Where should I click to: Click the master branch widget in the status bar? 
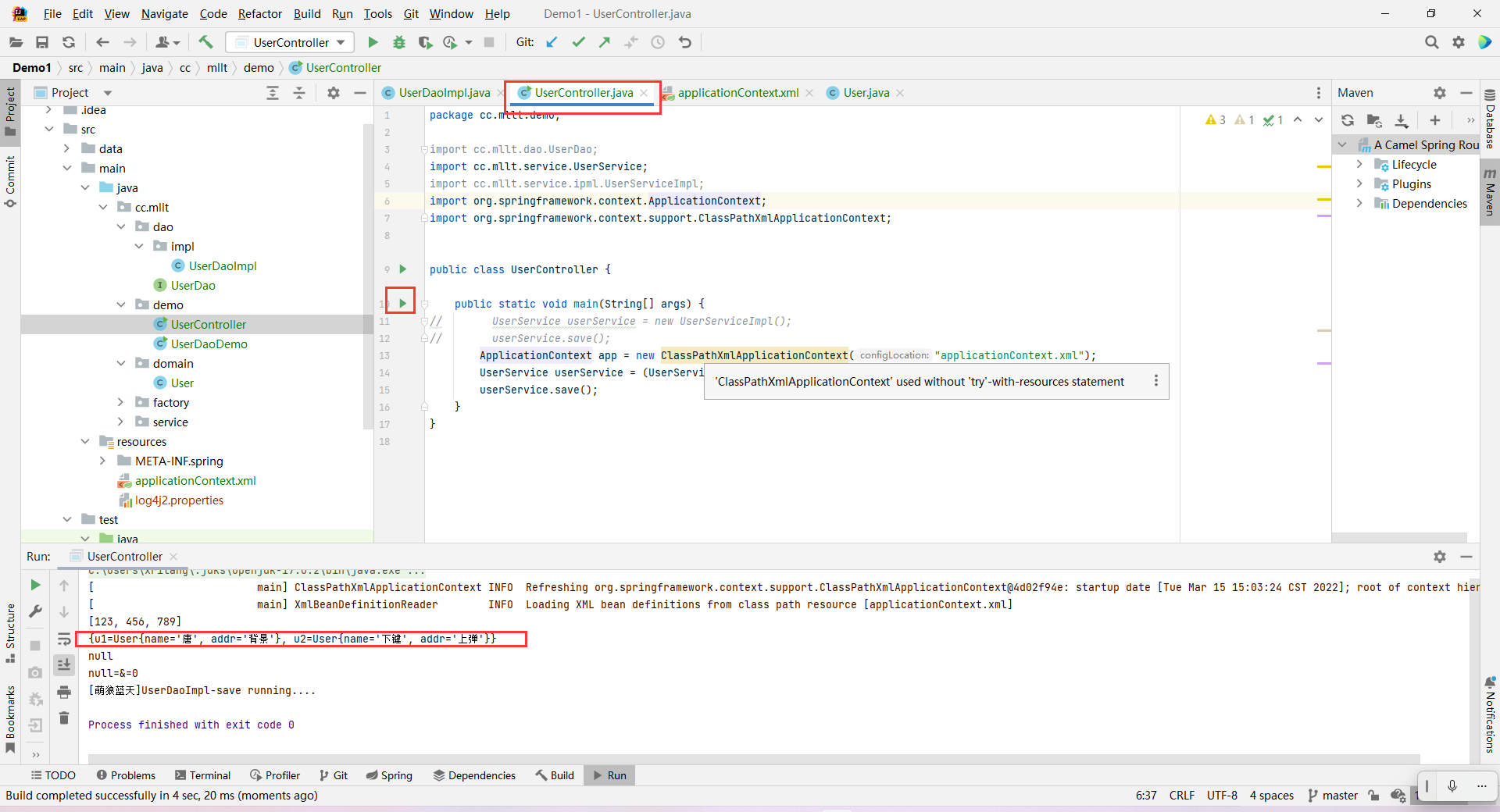[x=1333, y=796]
